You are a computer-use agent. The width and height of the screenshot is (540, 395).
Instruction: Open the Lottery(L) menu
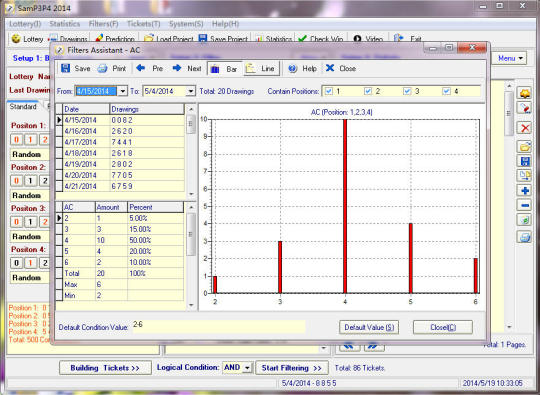coord(25,24)
